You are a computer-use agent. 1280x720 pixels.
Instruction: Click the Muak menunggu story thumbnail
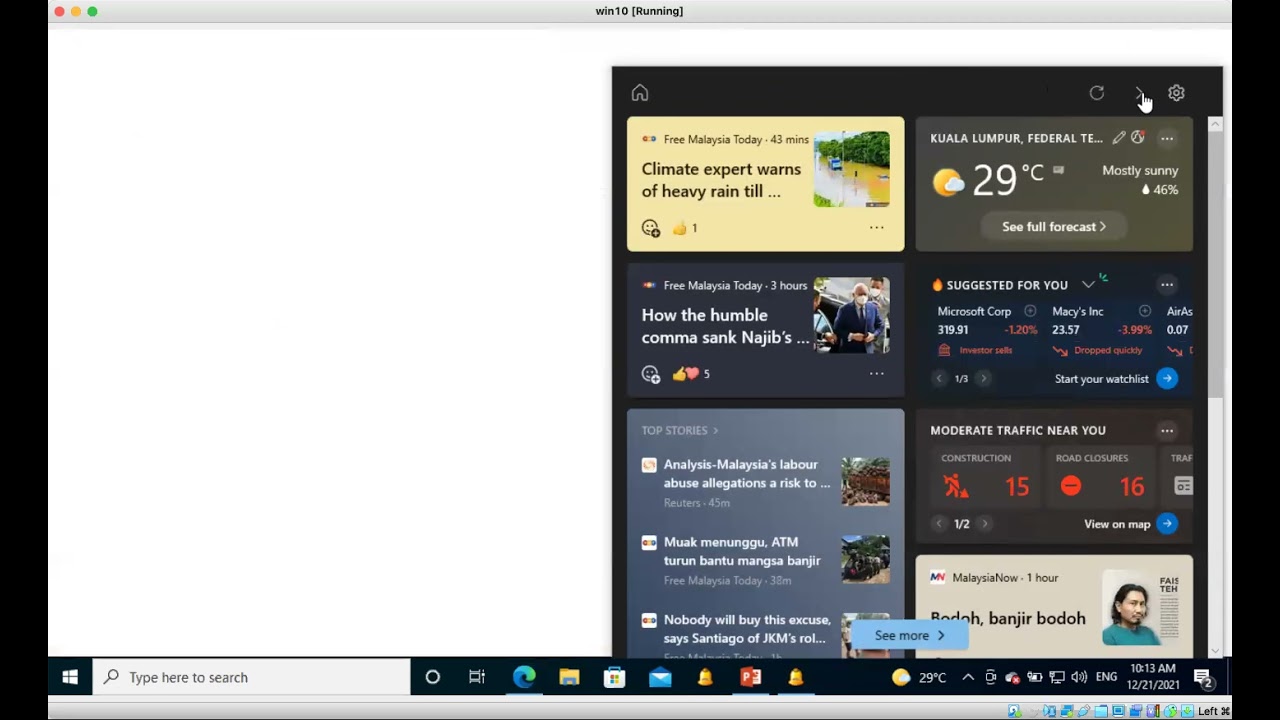pos(866,560)
